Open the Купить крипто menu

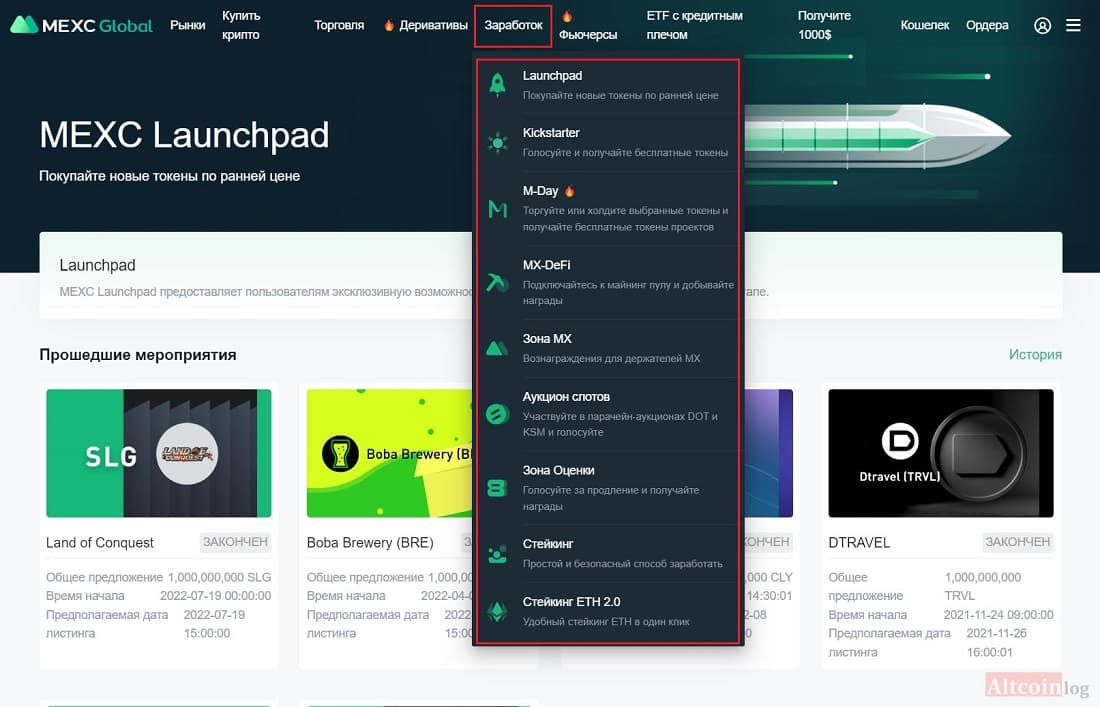pyautogui.click(x=241, y=25)
